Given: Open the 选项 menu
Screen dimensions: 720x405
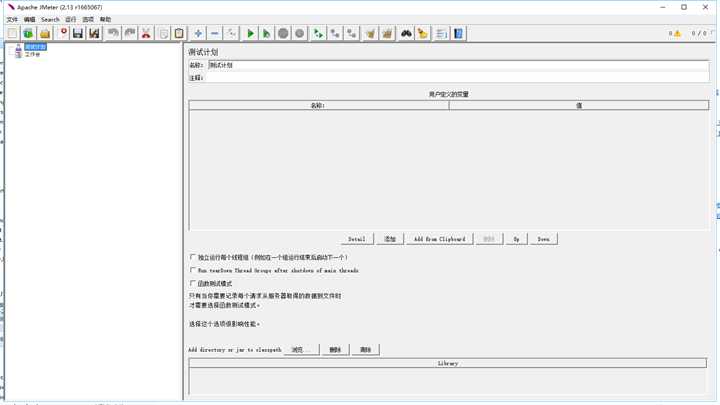Looking at the screenshot, I should point(88,19).
